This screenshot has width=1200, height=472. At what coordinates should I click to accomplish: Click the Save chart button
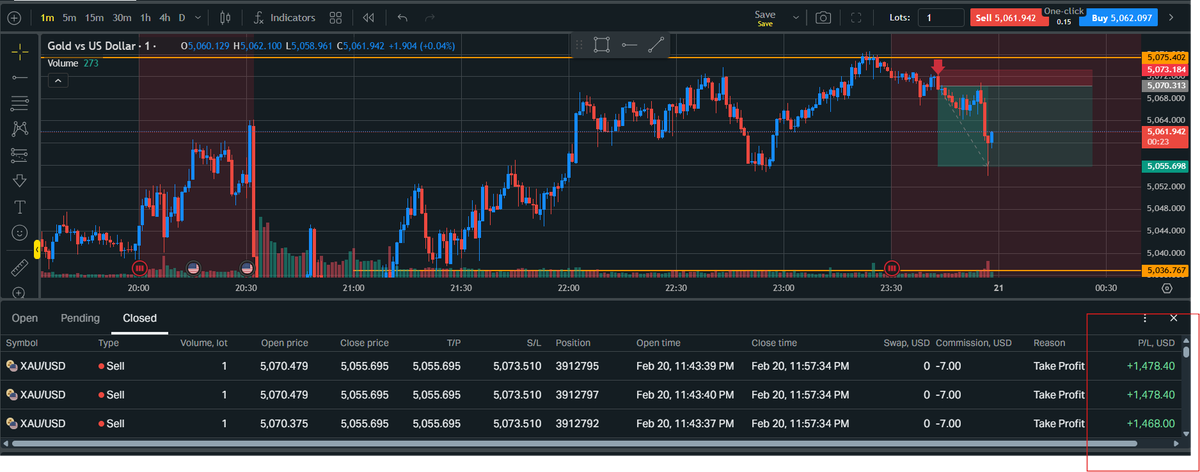coord(765,18)
